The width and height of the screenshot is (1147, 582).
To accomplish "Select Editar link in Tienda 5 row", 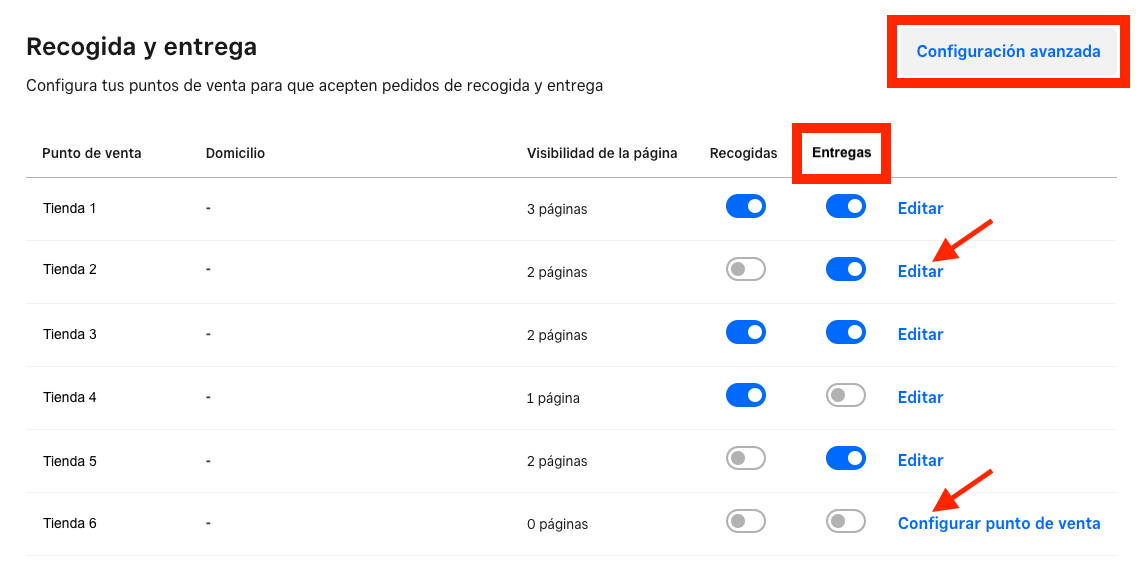I will point(920,460).
